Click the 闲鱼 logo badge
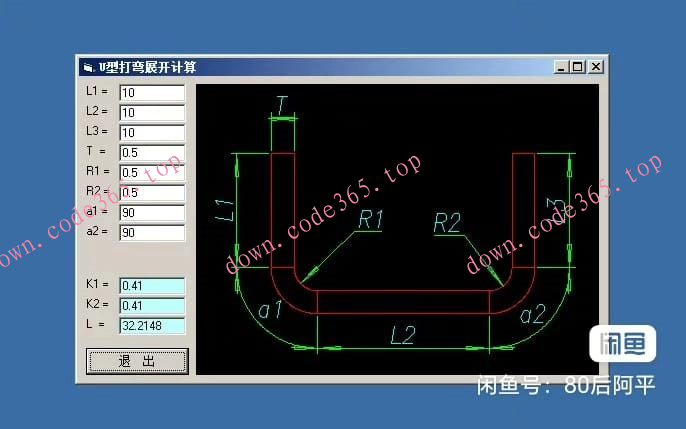The height and width of the screenshot is (429, 686). pos(623,343)
